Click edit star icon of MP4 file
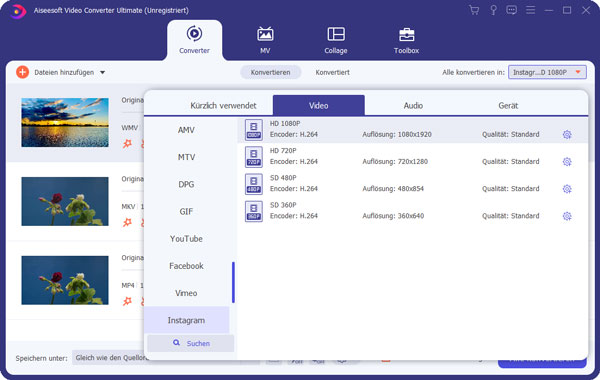The width and height of the screenshot is (600, 380). pos(127,301)
